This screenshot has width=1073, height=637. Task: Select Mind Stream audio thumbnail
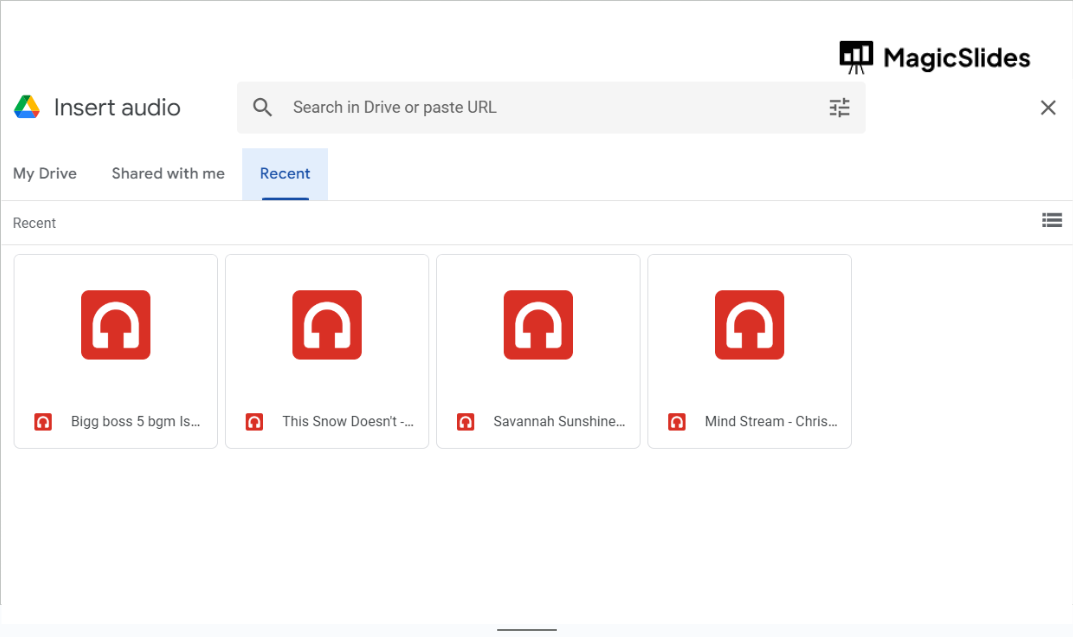coord(749,325)
